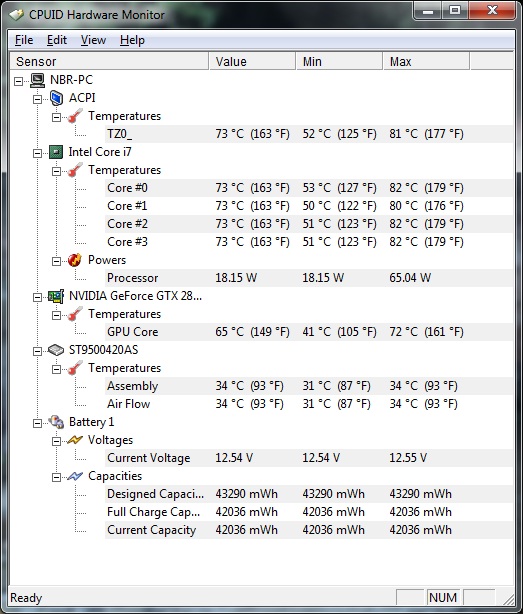
Task: Click the 65.04 W max value
Action: (x=410, y=278)
